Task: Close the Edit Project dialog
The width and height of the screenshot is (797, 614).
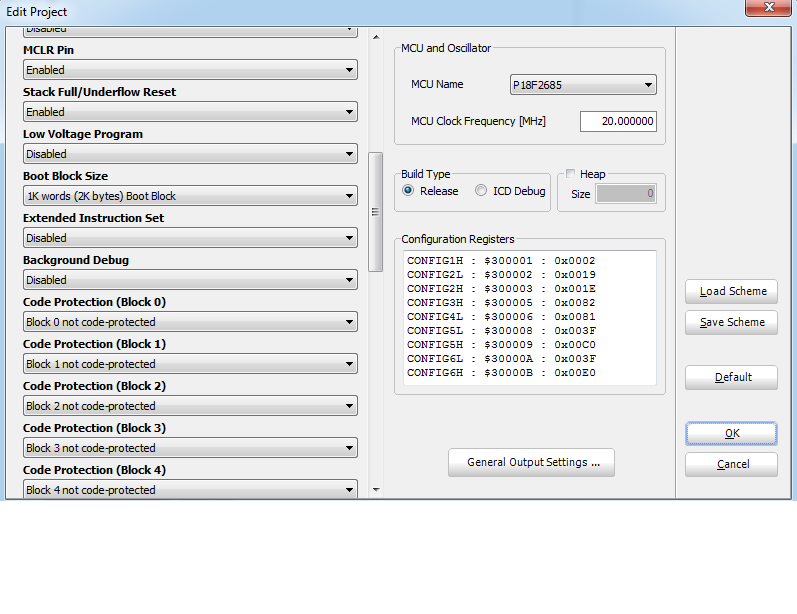Action: 768,8
